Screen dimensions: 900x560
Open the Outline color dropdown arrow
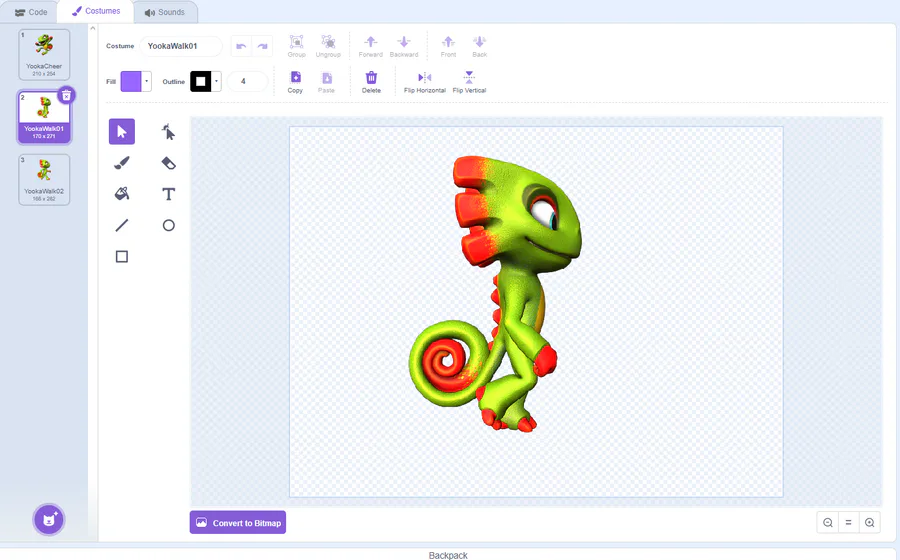click(x=216, y=81)
